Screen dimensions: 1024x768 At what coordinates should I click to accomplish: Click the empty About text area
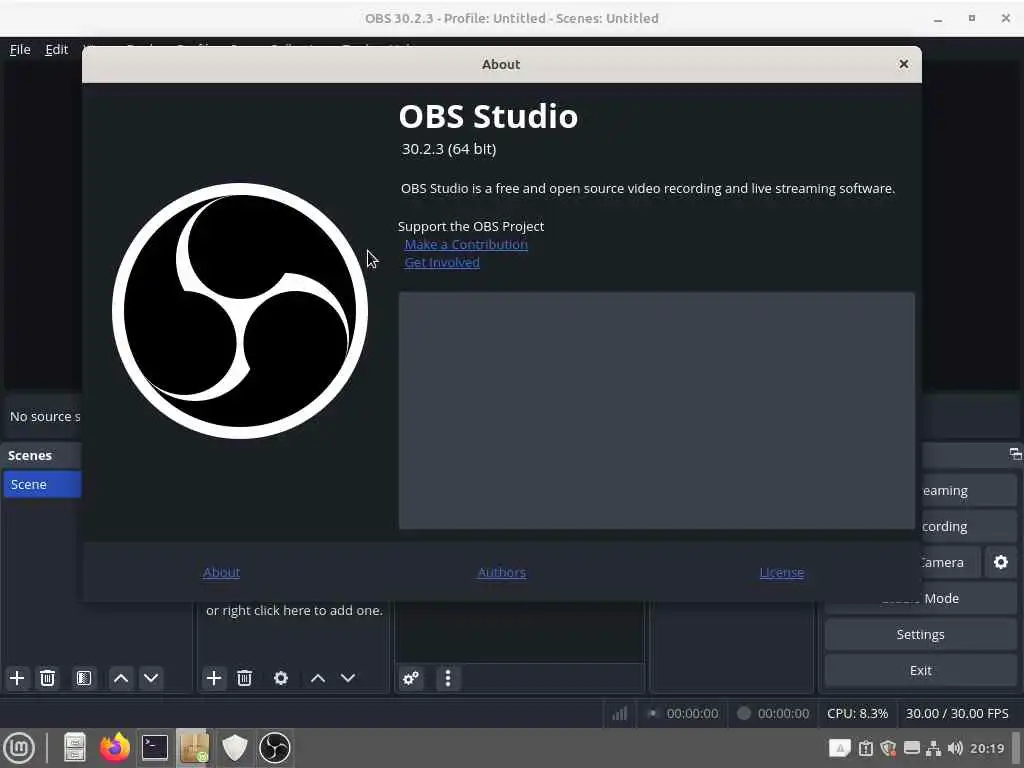tap(656, 410)
